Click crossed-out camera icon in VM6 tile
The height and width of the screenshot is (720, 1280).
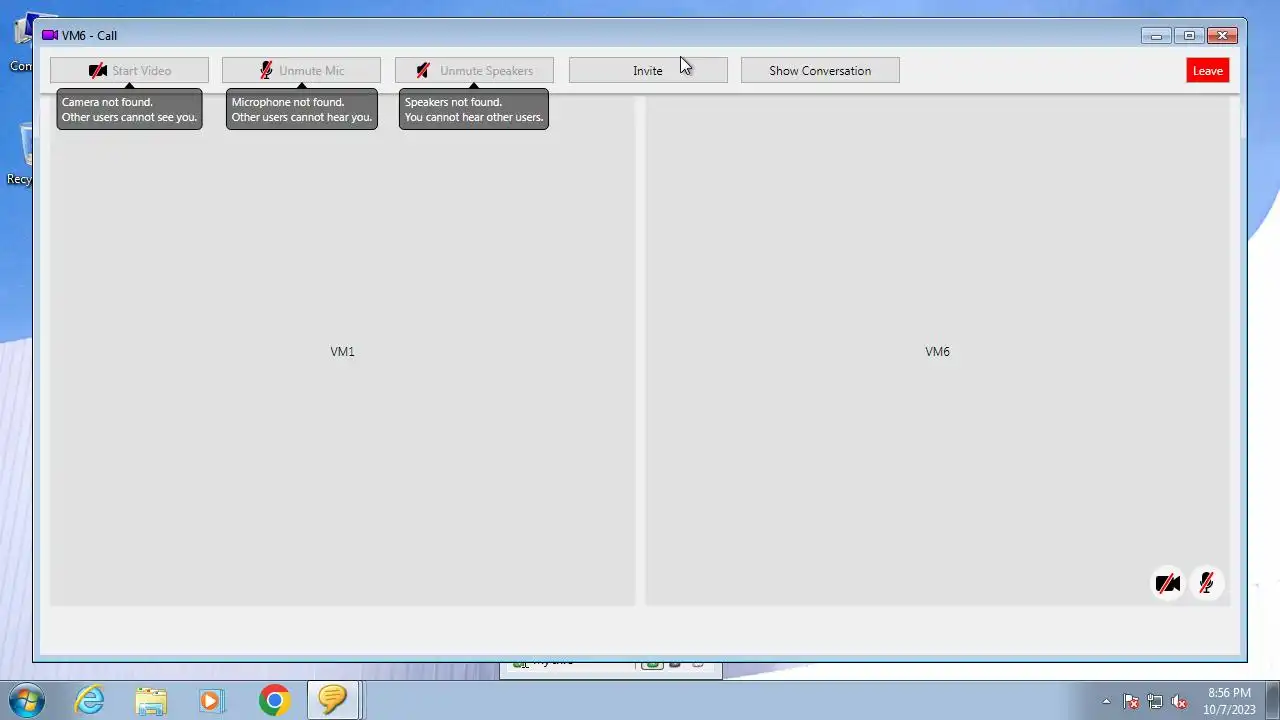pos(1167,584)
